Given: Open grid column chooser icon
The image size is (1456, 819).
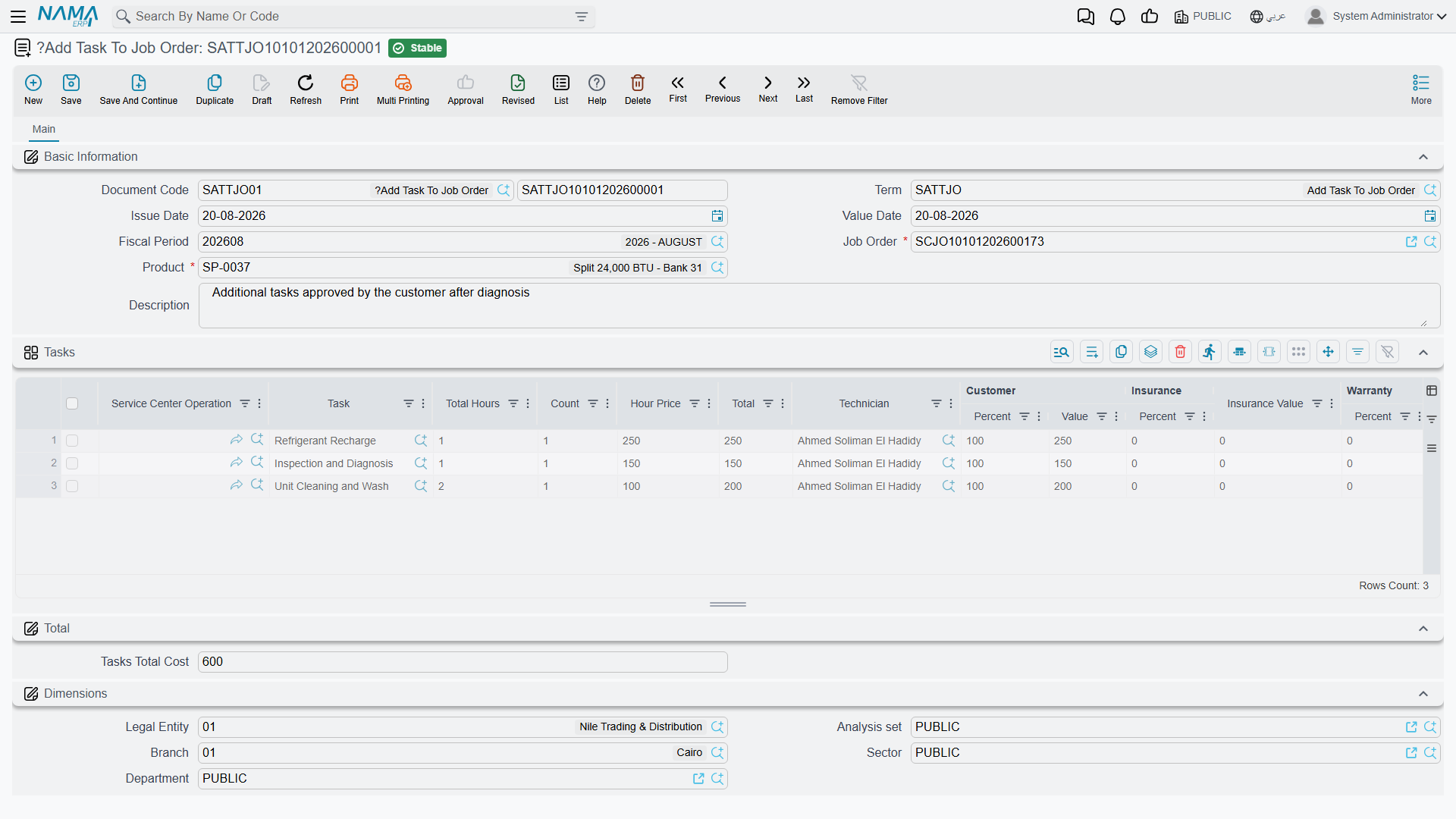Looking at the screenshot, I should [x=1432, y=391].
